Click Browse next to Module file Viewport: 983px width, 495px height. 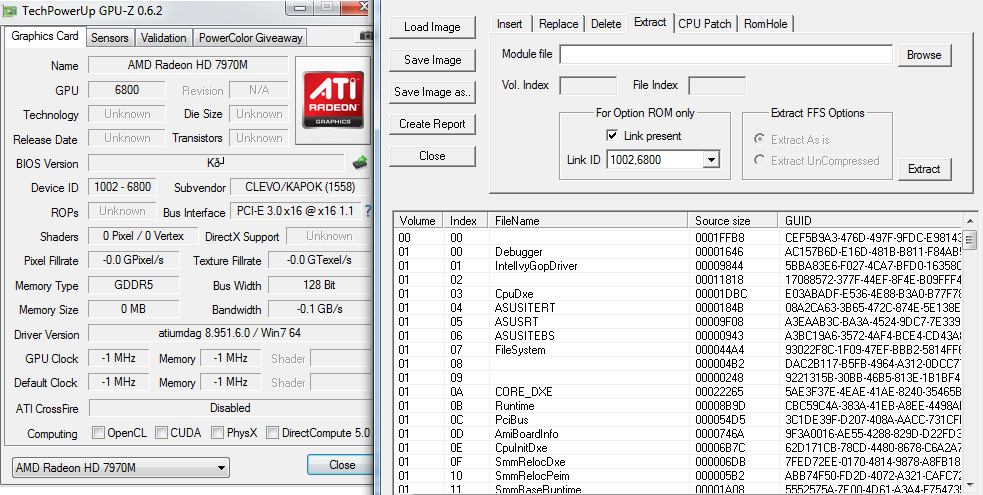coord(924,55)
